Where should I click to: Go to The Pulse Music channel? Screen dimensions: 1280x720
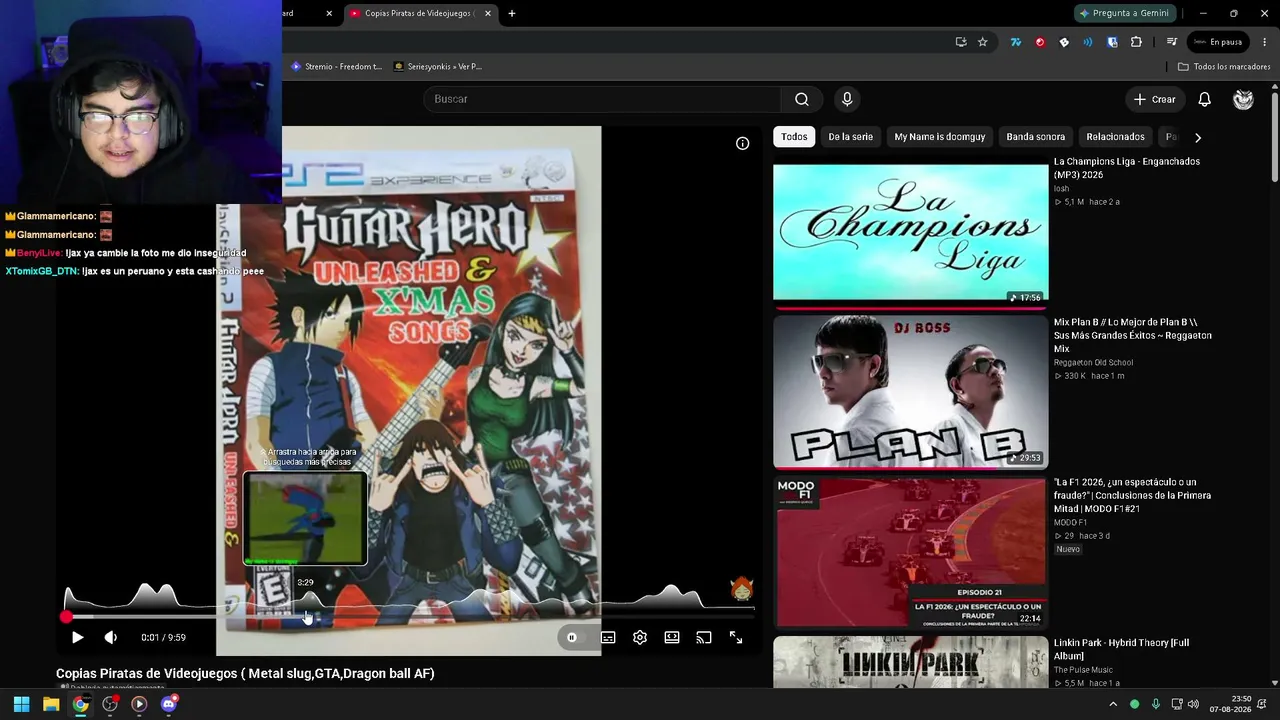pos(1083,670)
